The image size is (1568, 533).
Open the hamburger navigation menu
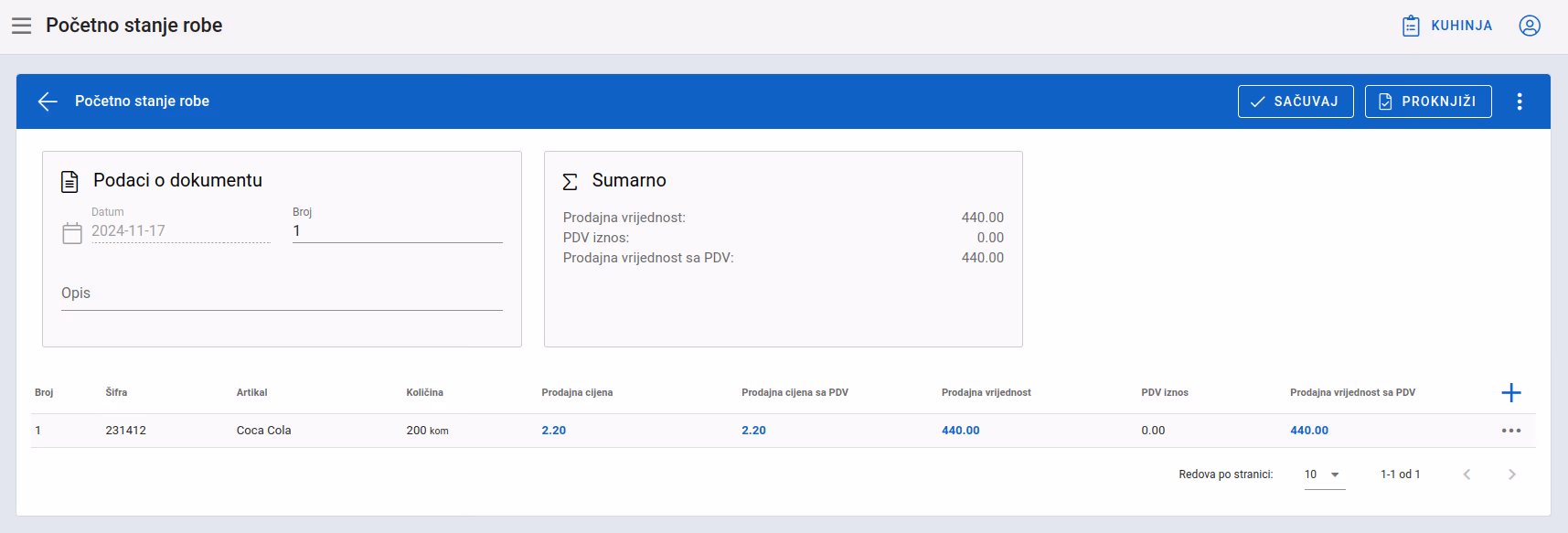[x=21, y=26]
